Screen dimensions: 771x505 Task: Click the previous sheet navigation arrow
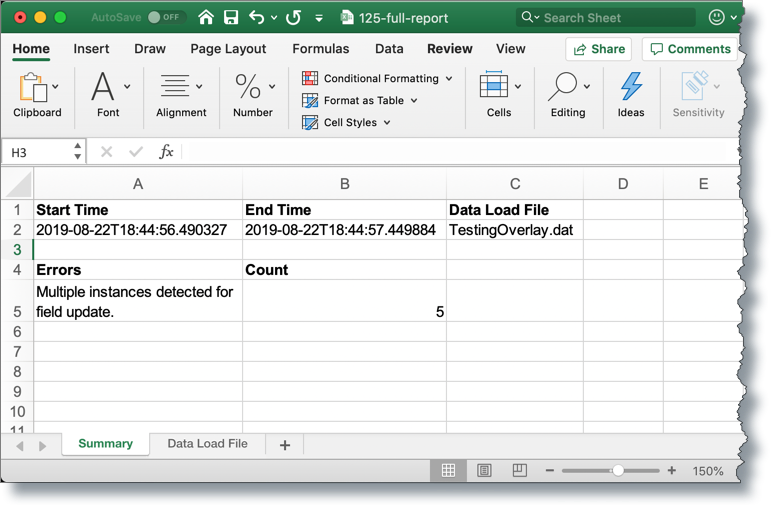tap(20, 446)
